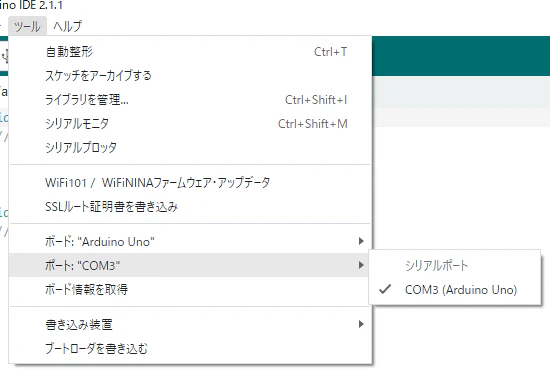Viewport: 550px width, 376px height.
Task: Open ライブラリを管理...
Action: click(x=190, y=100)
